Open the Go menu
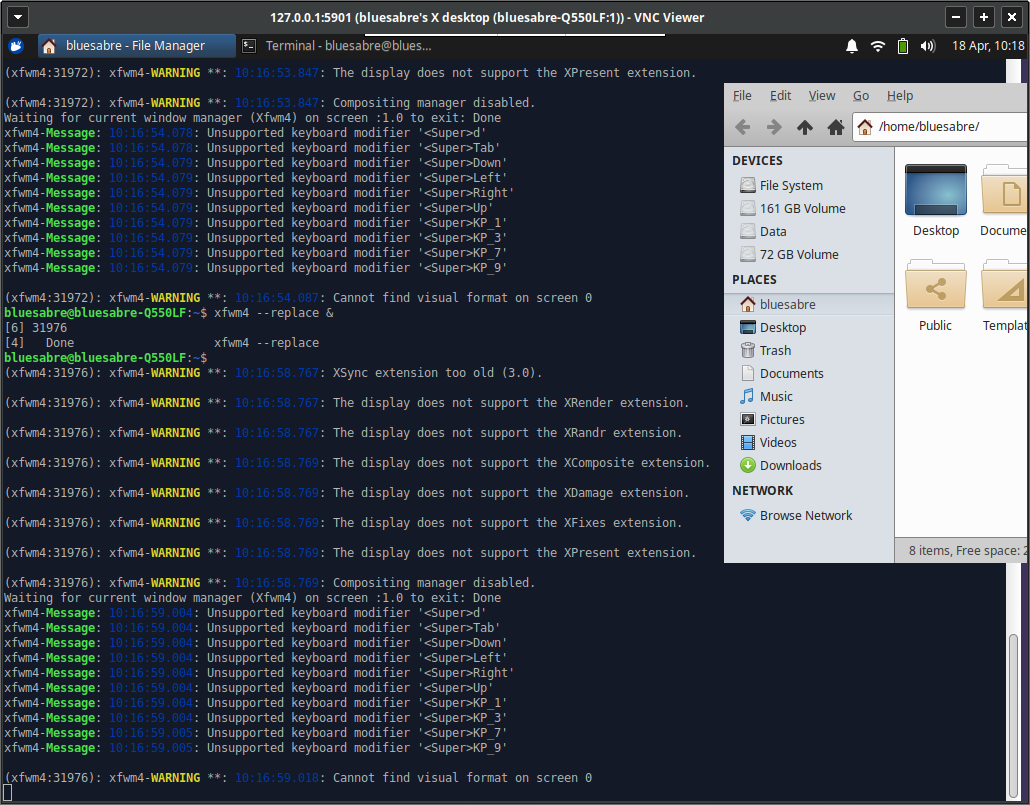Screen dimensions: 1030x805 pyautogui.click(x=861, y=96)
